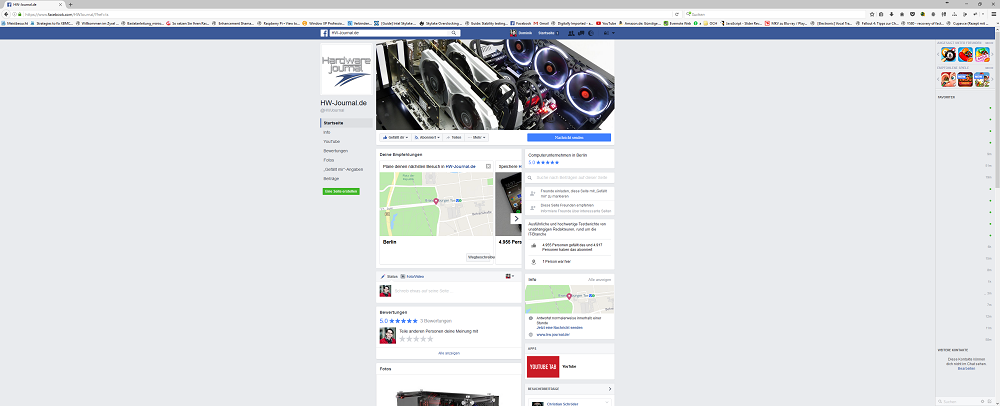Select Startseite in page sidebar
The width and height of the screenshot is (1000, 406).
[346, 123]
